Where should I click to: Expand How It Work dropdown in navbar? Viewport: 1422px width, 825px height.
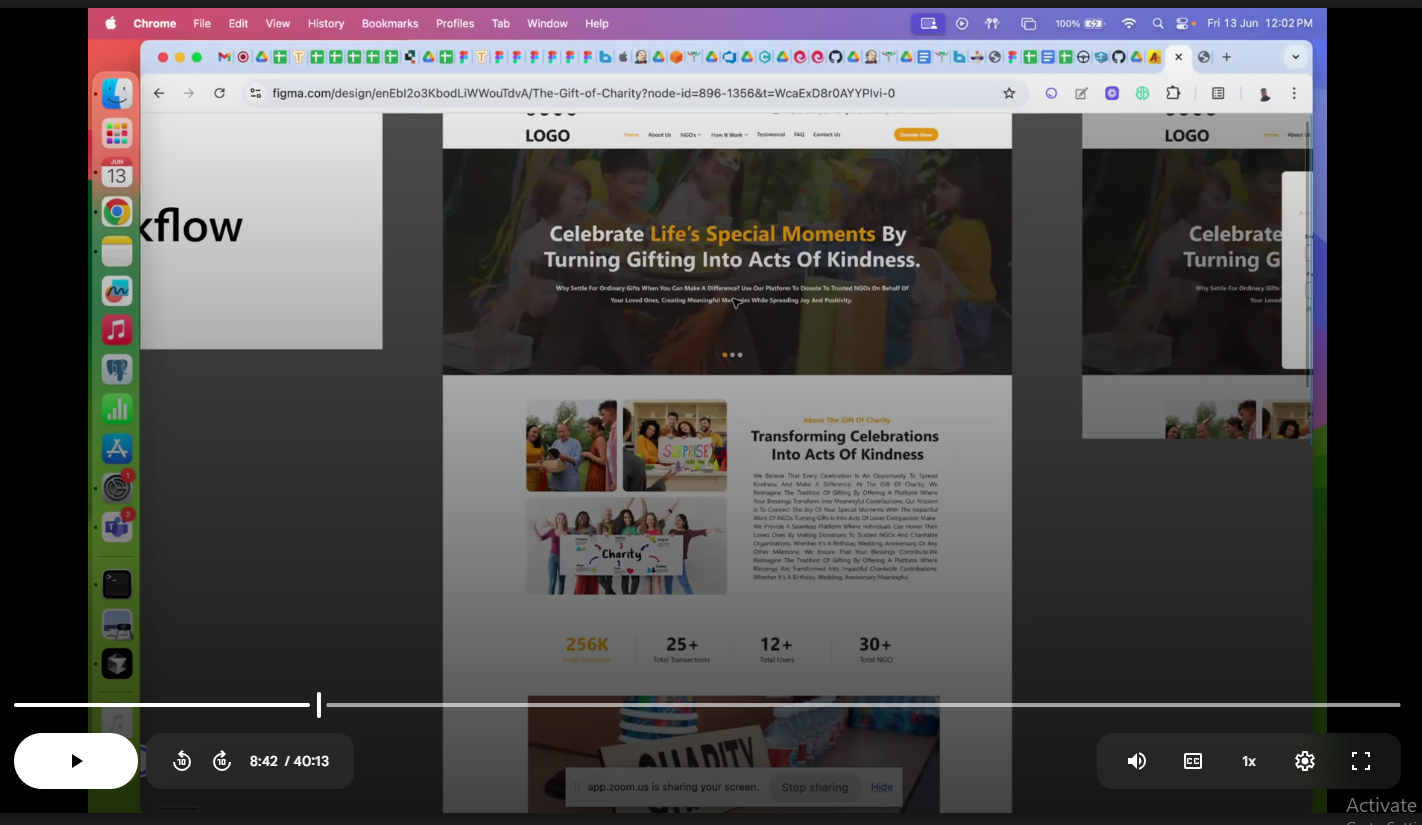730,134
